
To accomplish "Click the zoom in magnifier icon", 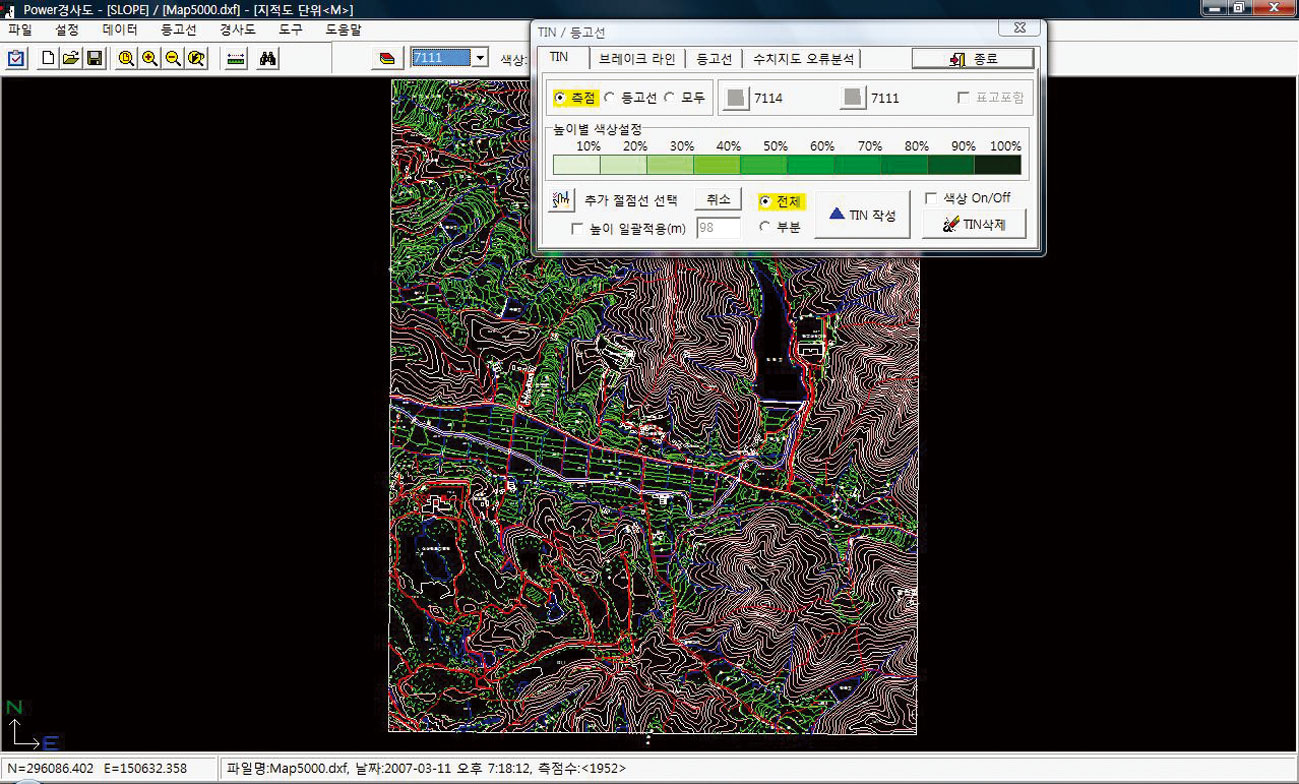I will point(150,58).
